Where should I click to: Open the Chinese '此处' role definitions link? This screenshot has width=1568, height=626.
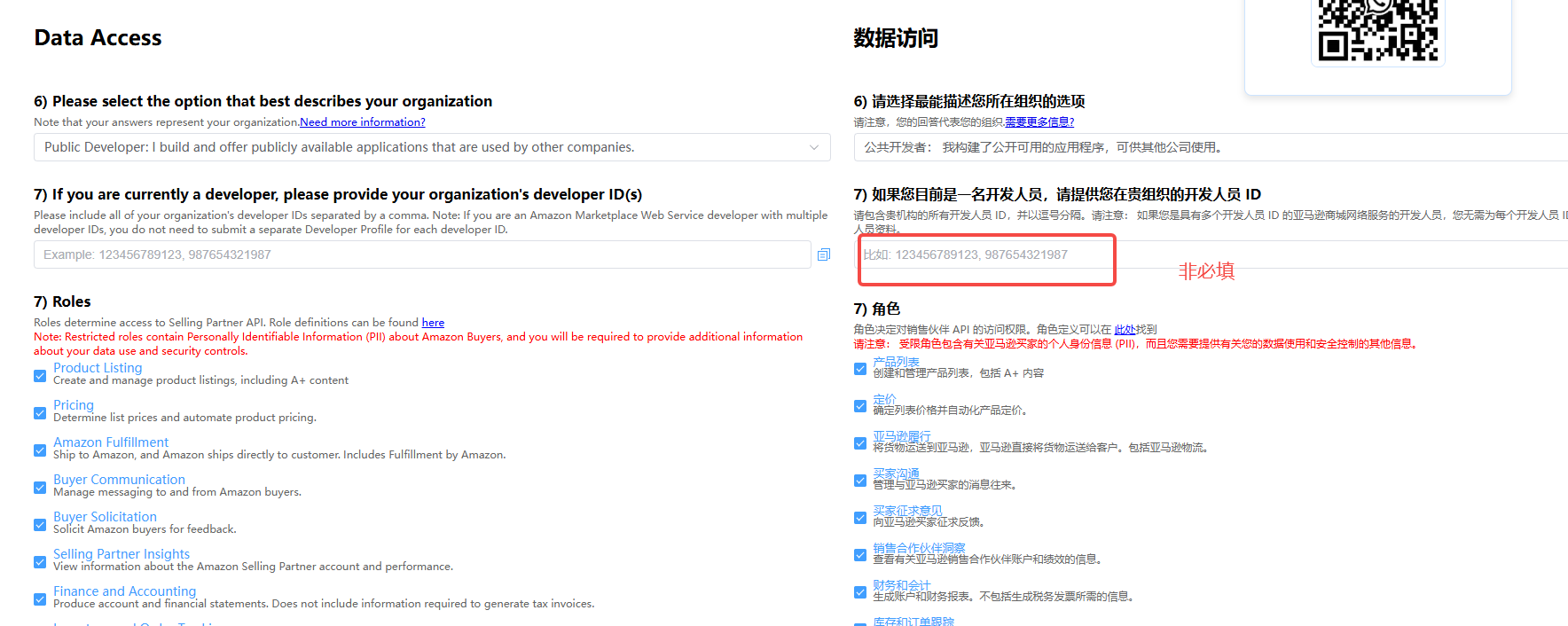(1125, 330)
